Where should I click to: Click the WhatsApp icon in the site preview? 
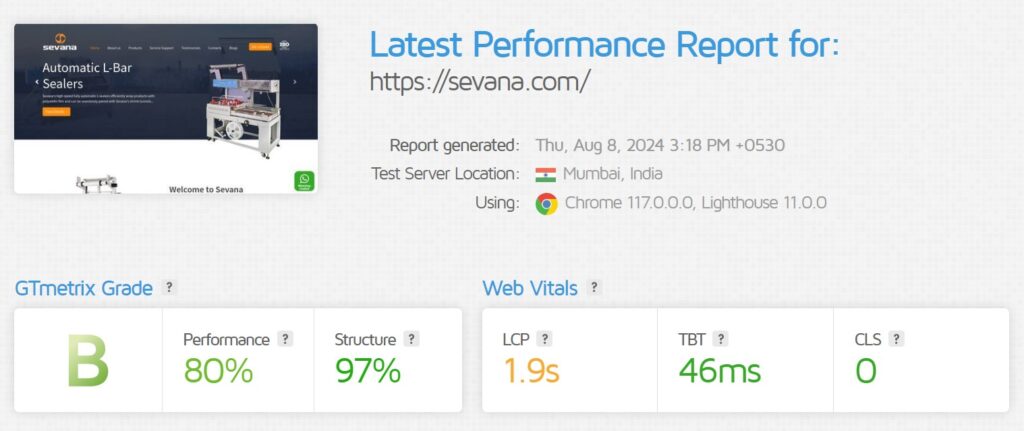coord(304,181)
